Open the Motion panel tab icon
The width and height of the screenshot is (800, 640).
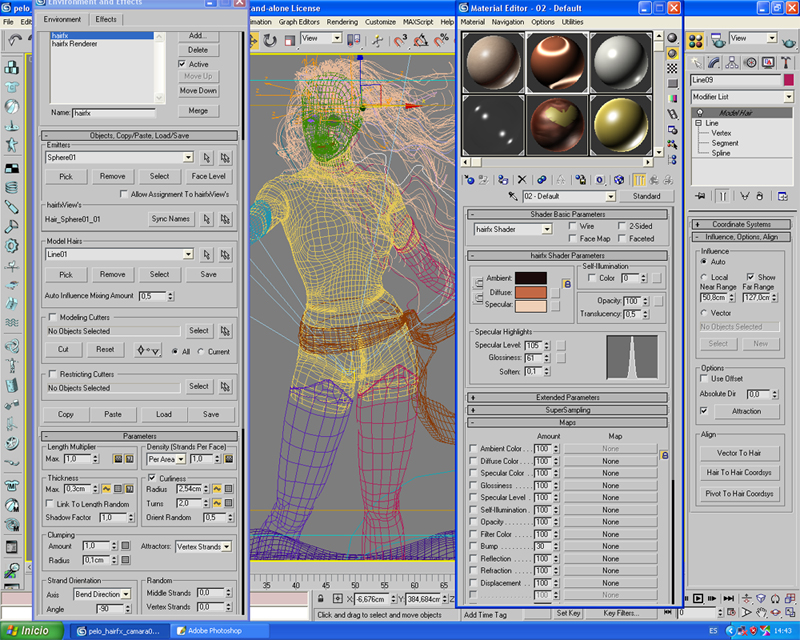pos(750,62)
